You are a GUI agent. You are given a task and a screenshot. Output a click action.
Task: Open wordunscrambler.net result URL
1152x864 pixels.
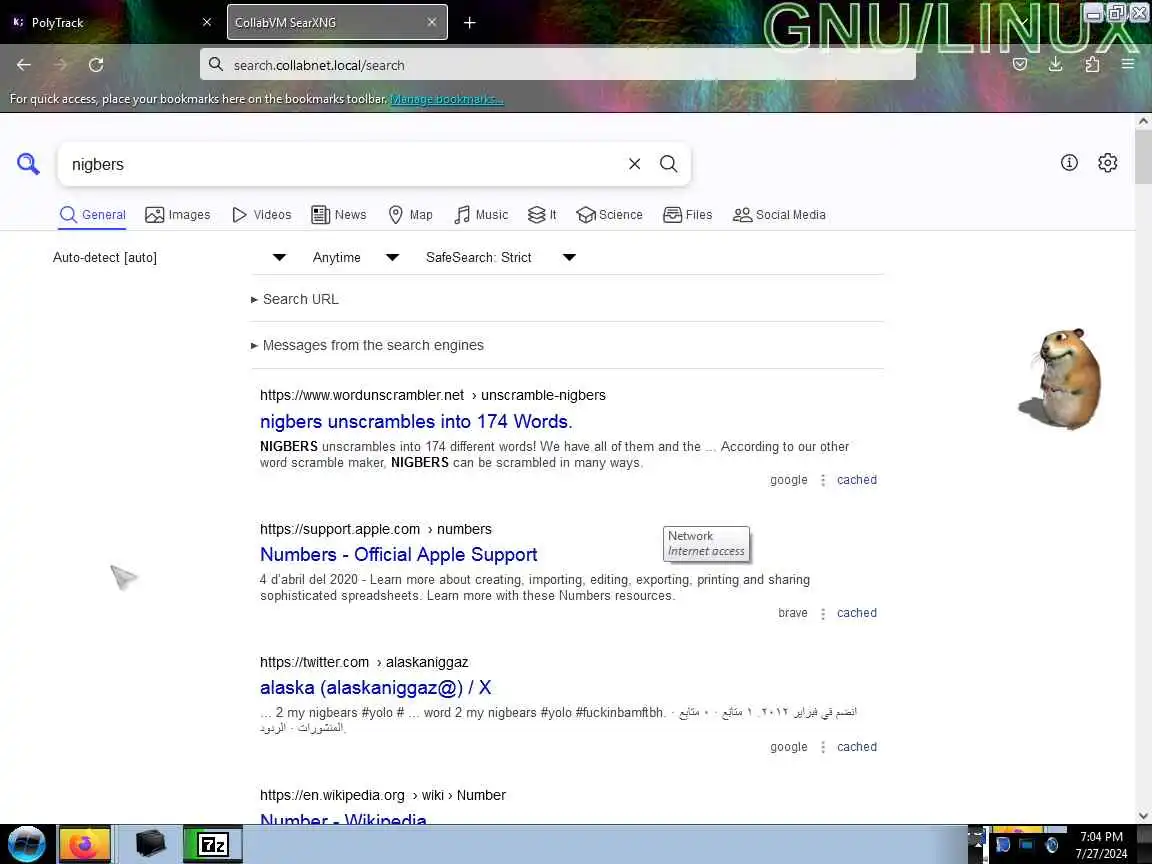pos(433,395)
